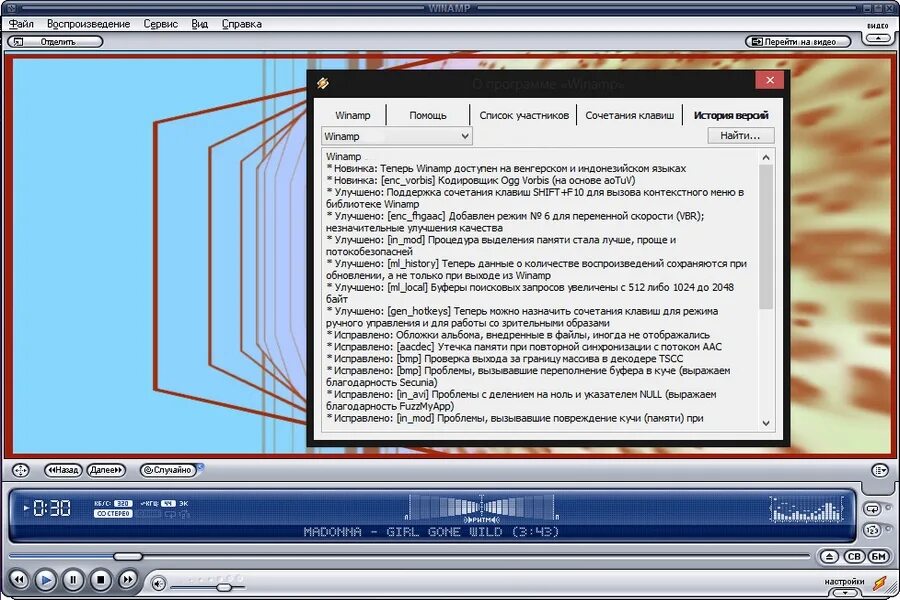Click the changelog scrollbar thumb
This screenshot has width=900, height=600.
coord(766,237)
